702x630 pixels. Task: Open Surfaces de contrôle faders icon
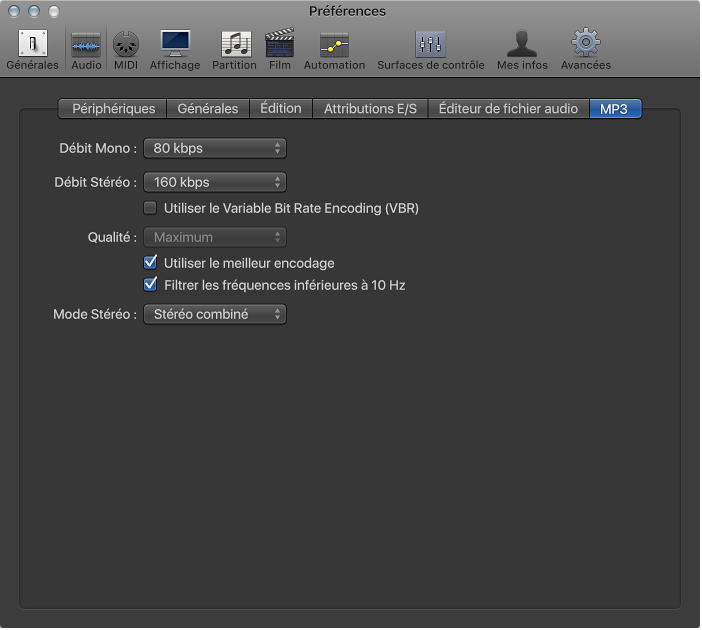tap(430, 44)
